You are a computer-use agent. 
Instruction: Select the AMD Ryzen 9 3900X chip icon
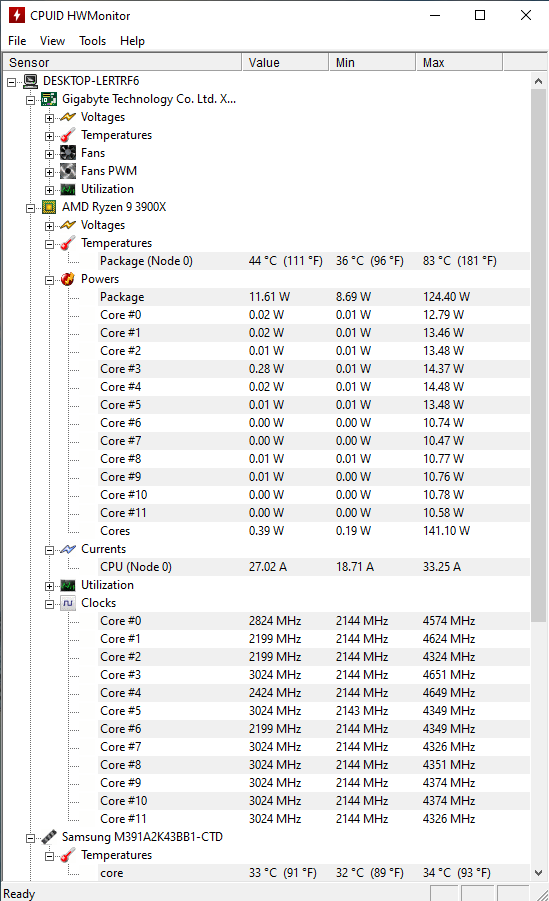click(49, 207)
